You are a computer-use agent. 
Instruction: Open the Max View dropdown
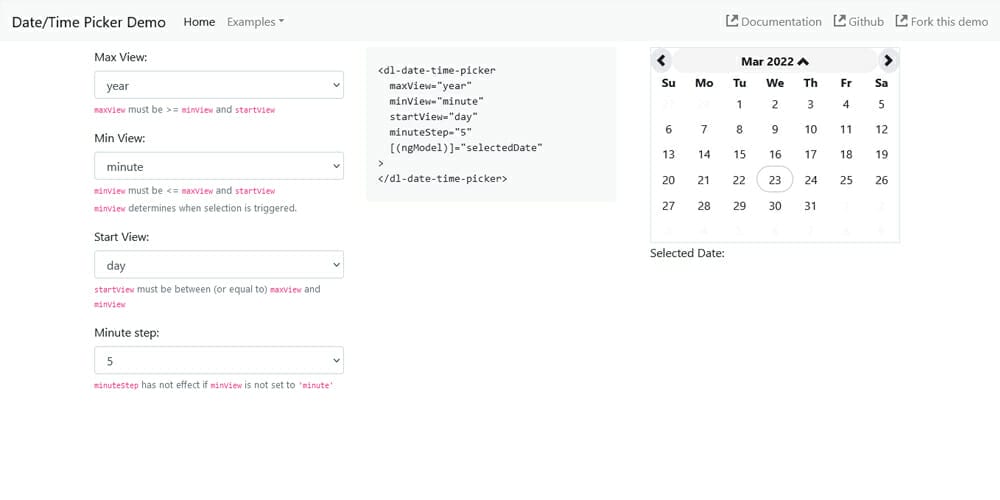[219, 85]
